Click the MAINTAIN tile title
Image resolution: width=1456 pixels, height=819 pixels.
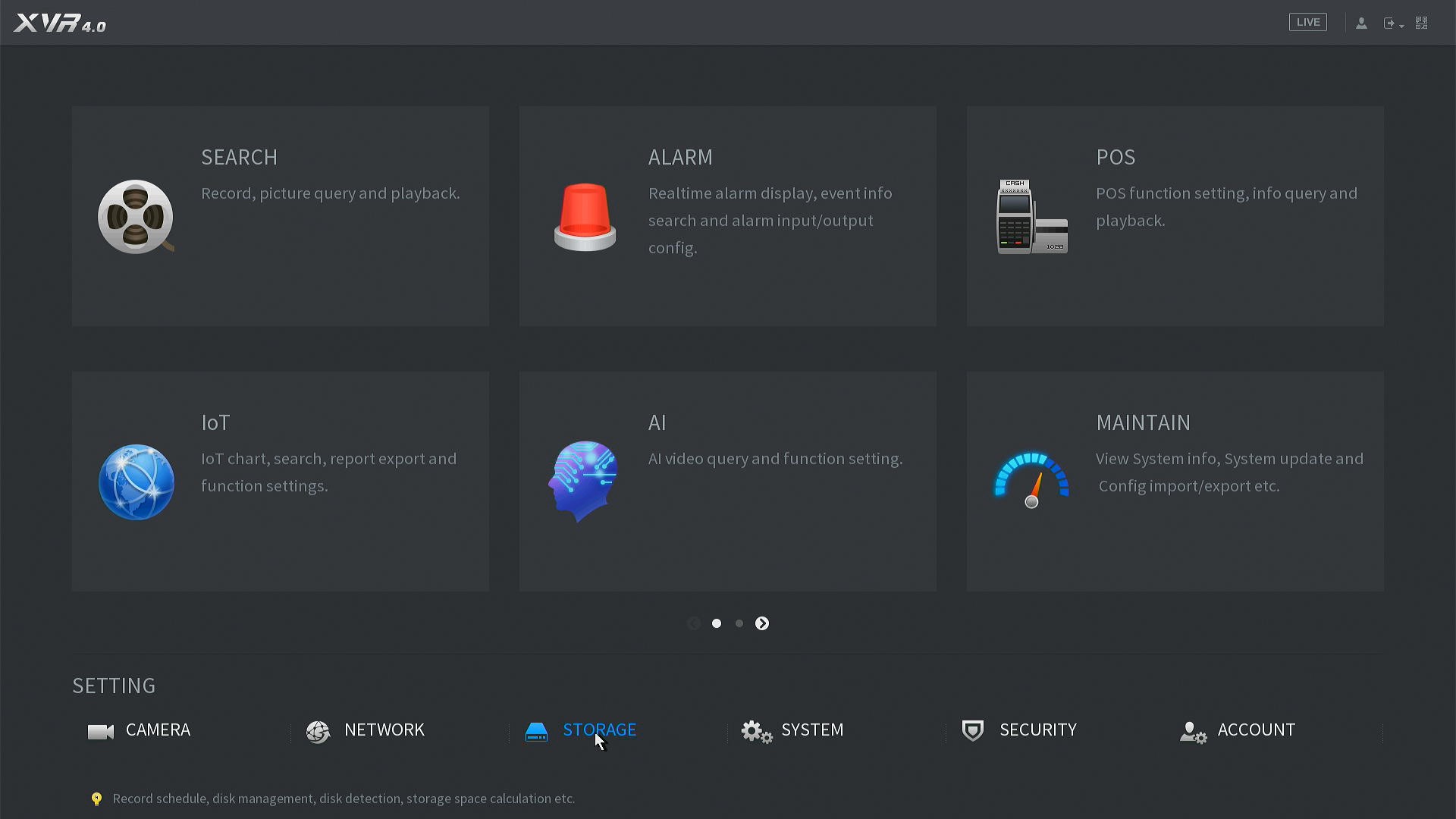(1144, 422)
